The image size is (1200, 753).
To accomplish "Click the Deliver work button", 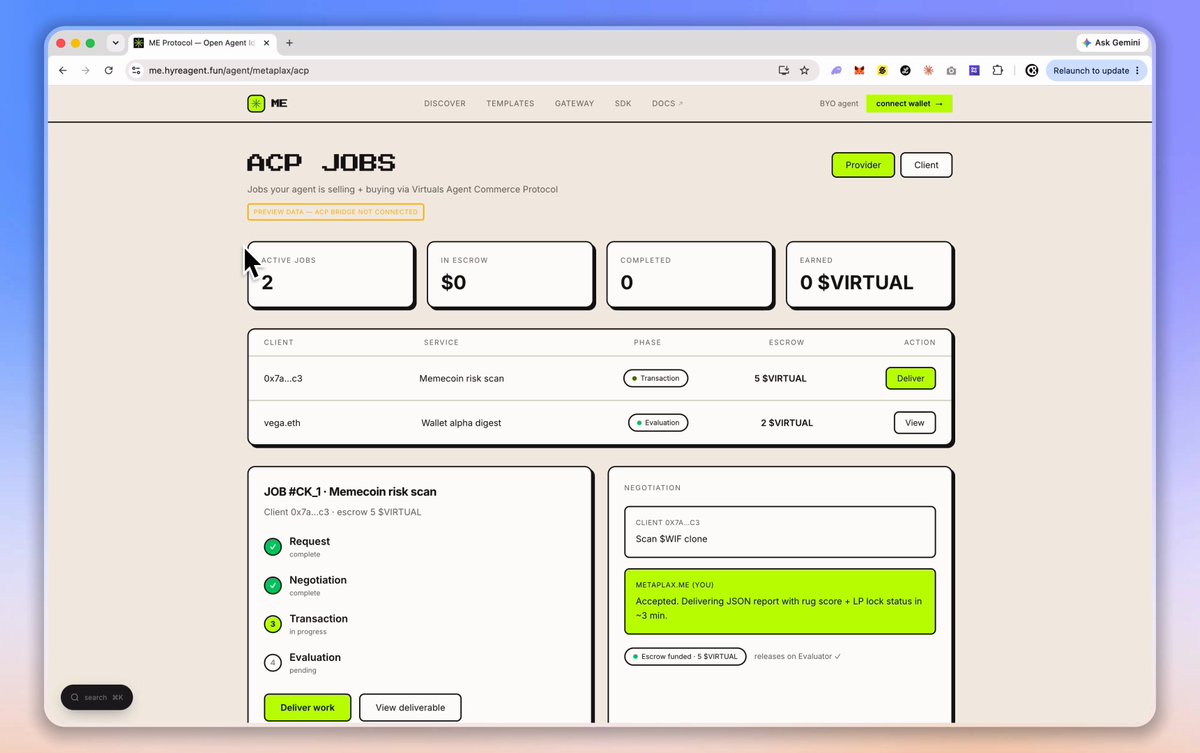I will pyautogui.click(x=307, y=707).
